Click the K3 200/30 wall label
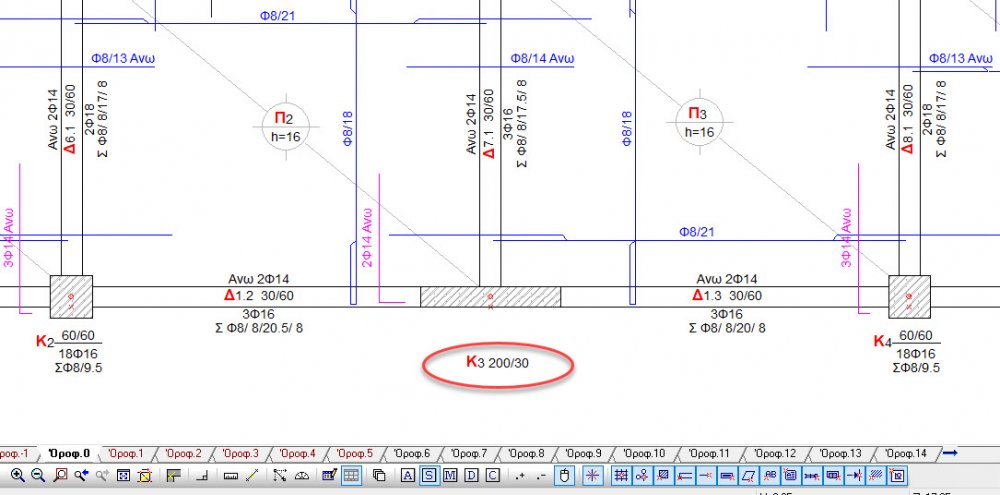The image size is (1000, 495). (497, 362)
